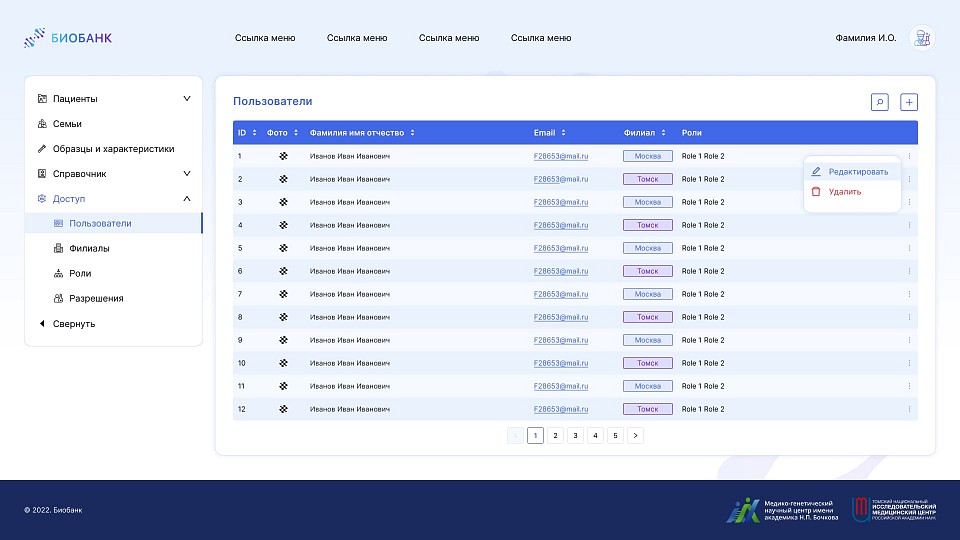Click the photo icon in row 12
This screenshot has width=960, height=540.
pos(283,409)
